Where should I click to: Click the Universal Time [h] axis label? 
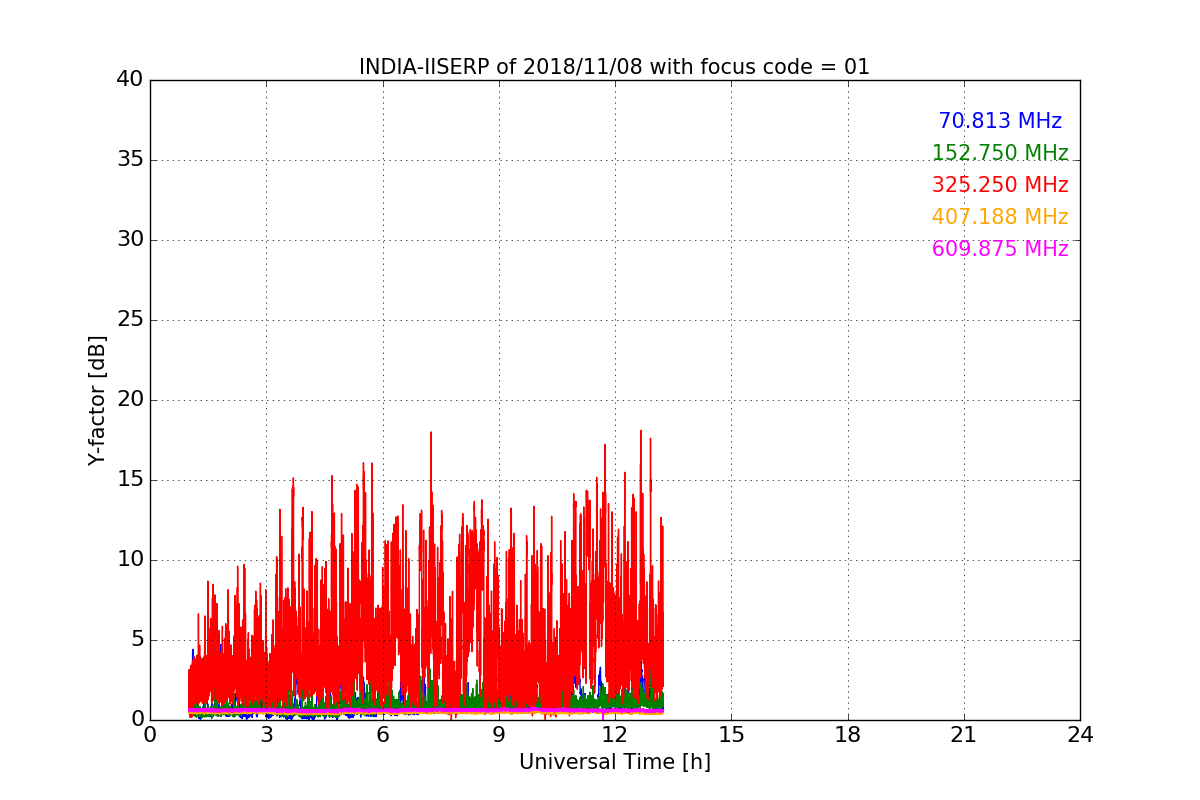click(614, 762)
